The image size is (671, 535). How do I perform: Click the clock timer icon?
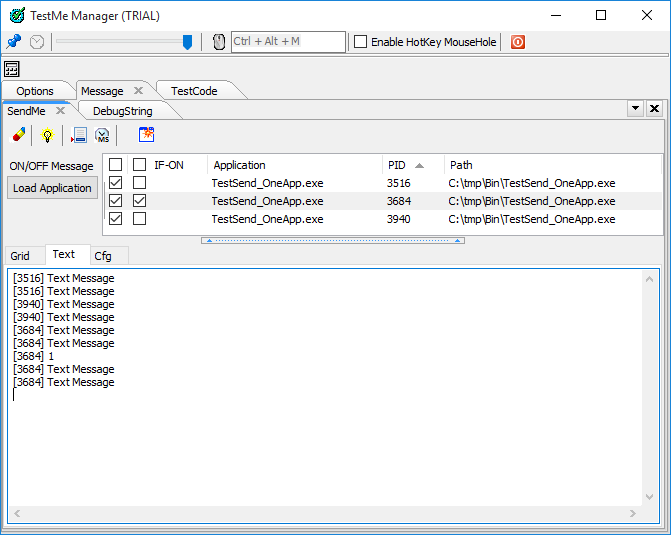point(37,42)
